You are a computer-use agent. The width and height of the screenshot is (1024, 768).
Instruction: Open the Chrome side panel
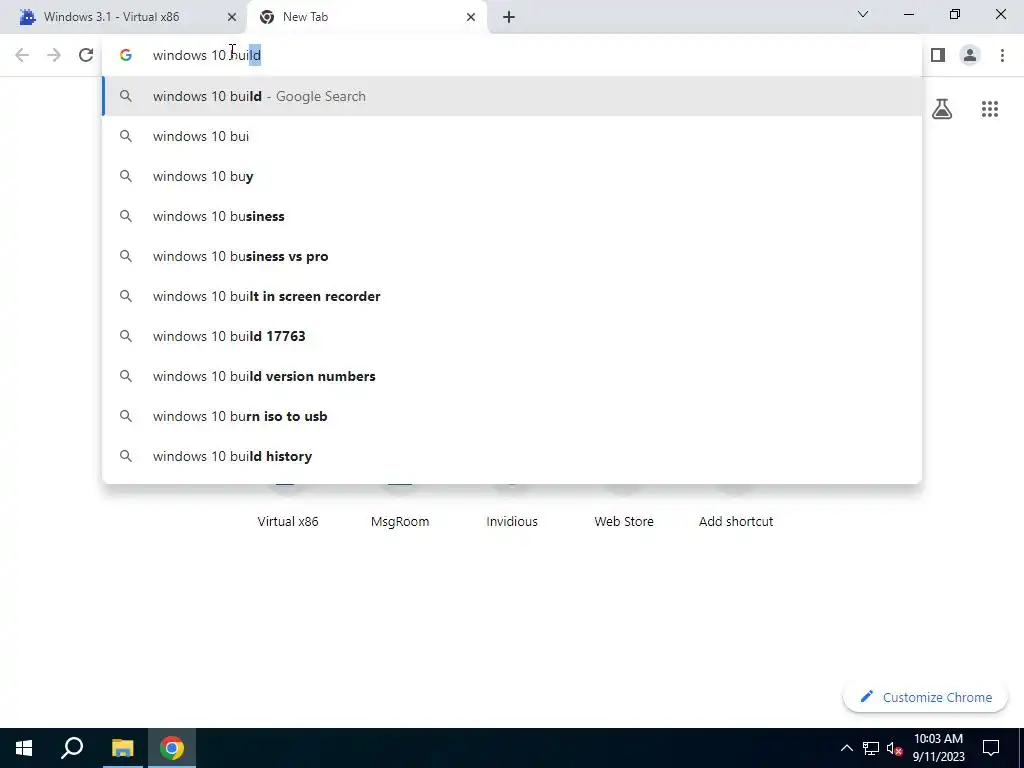click(938, 55)
